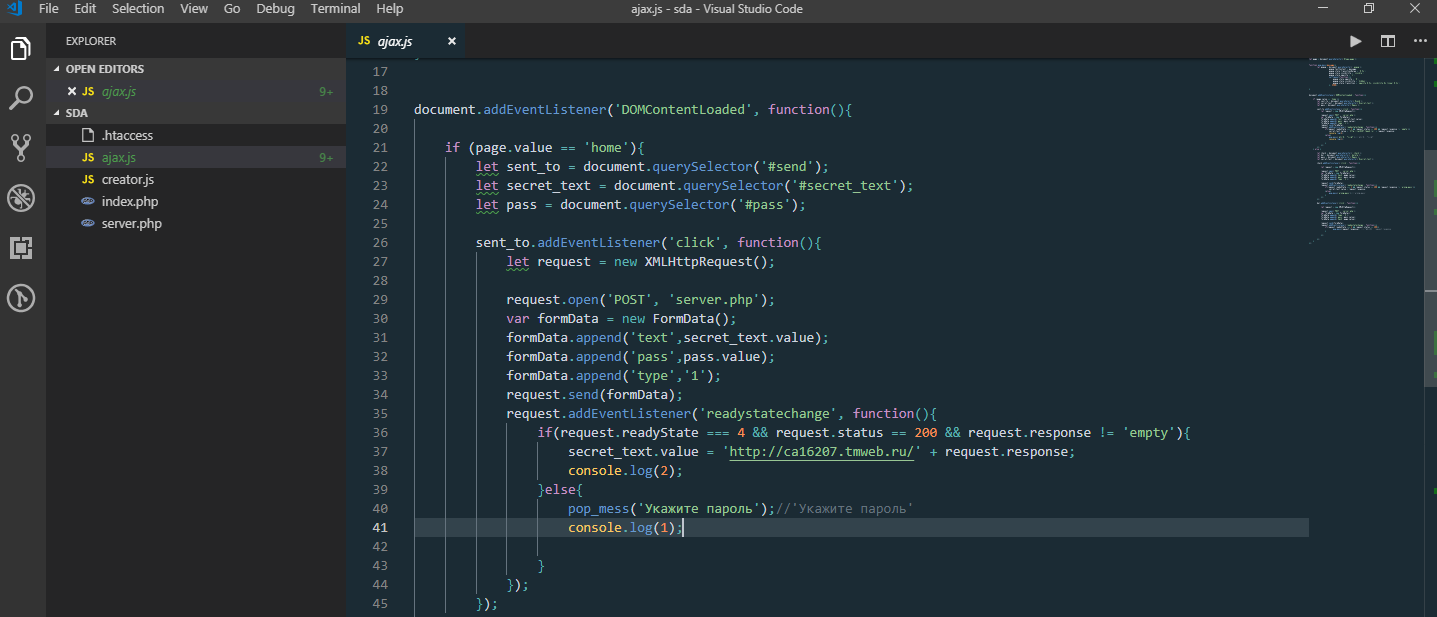Split the editor to the right
Image resolution: width=1437 pixels, height=617 pixels.
tap(1387, 41)
